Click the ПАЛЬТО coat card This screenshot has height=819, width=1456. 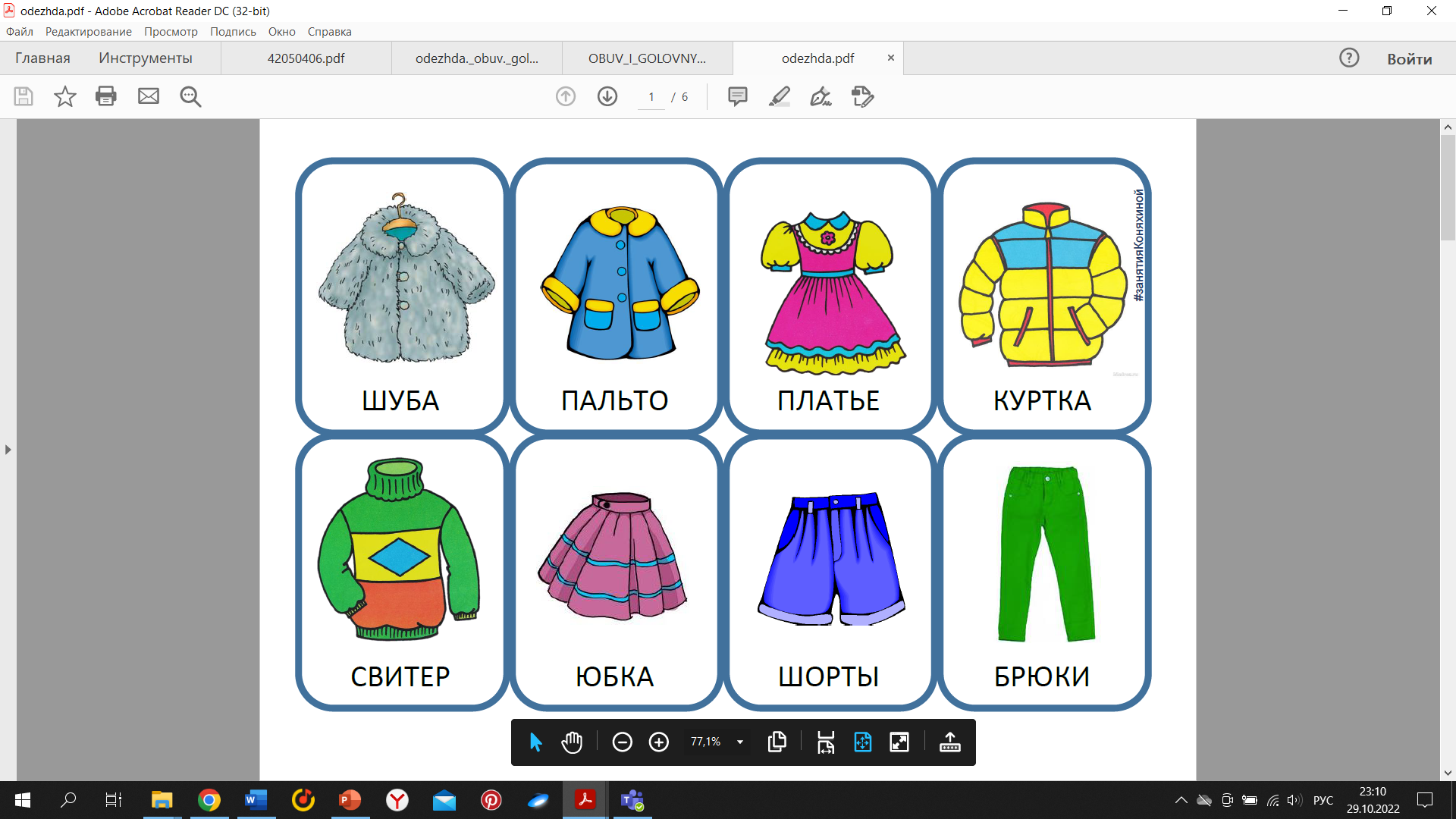coord(615,296)
